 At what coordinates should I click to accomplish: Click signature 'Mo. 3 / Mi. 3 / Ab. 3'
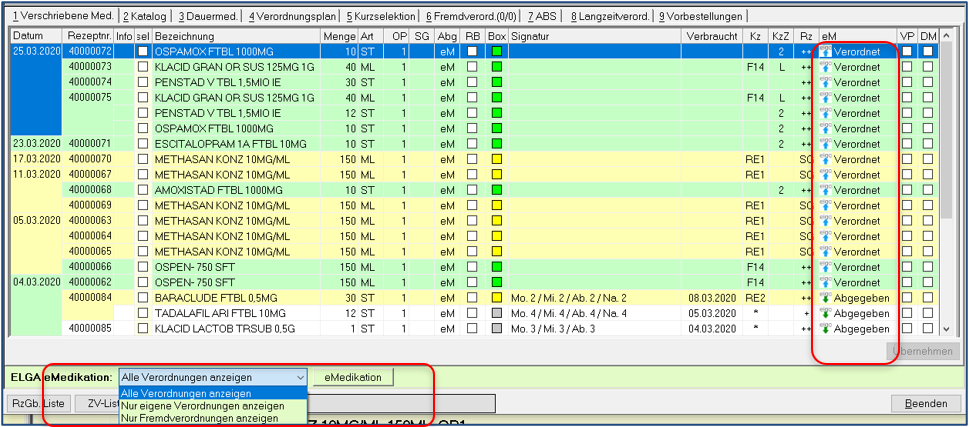553,329
